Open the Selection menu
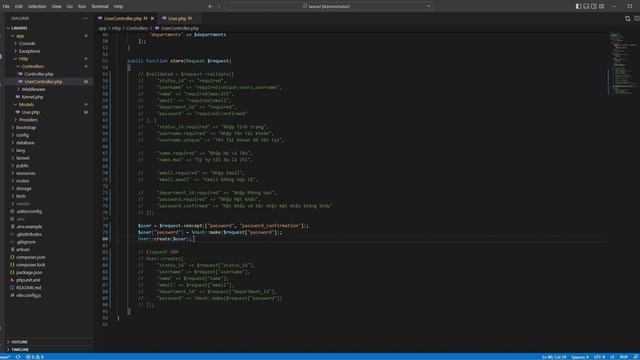 coord(37,7)
